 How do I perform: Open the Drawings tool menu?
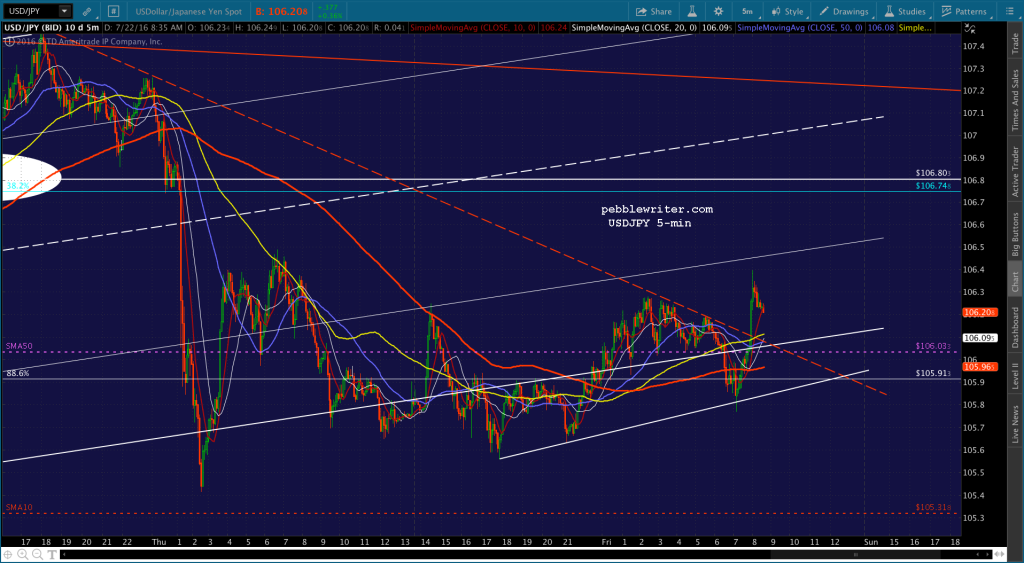pos(844,11)
